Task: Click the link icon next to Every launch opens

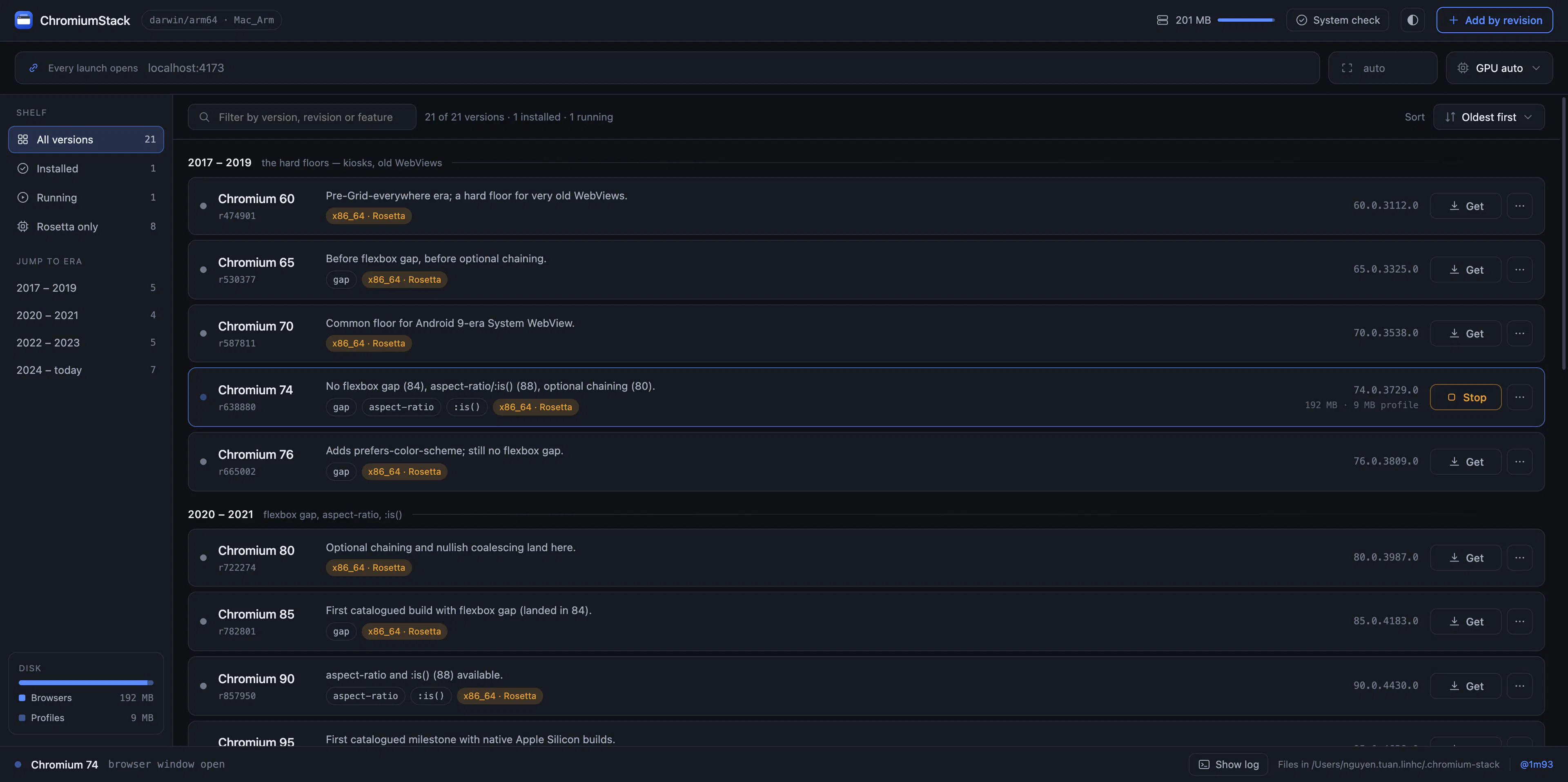Action: 33,67
